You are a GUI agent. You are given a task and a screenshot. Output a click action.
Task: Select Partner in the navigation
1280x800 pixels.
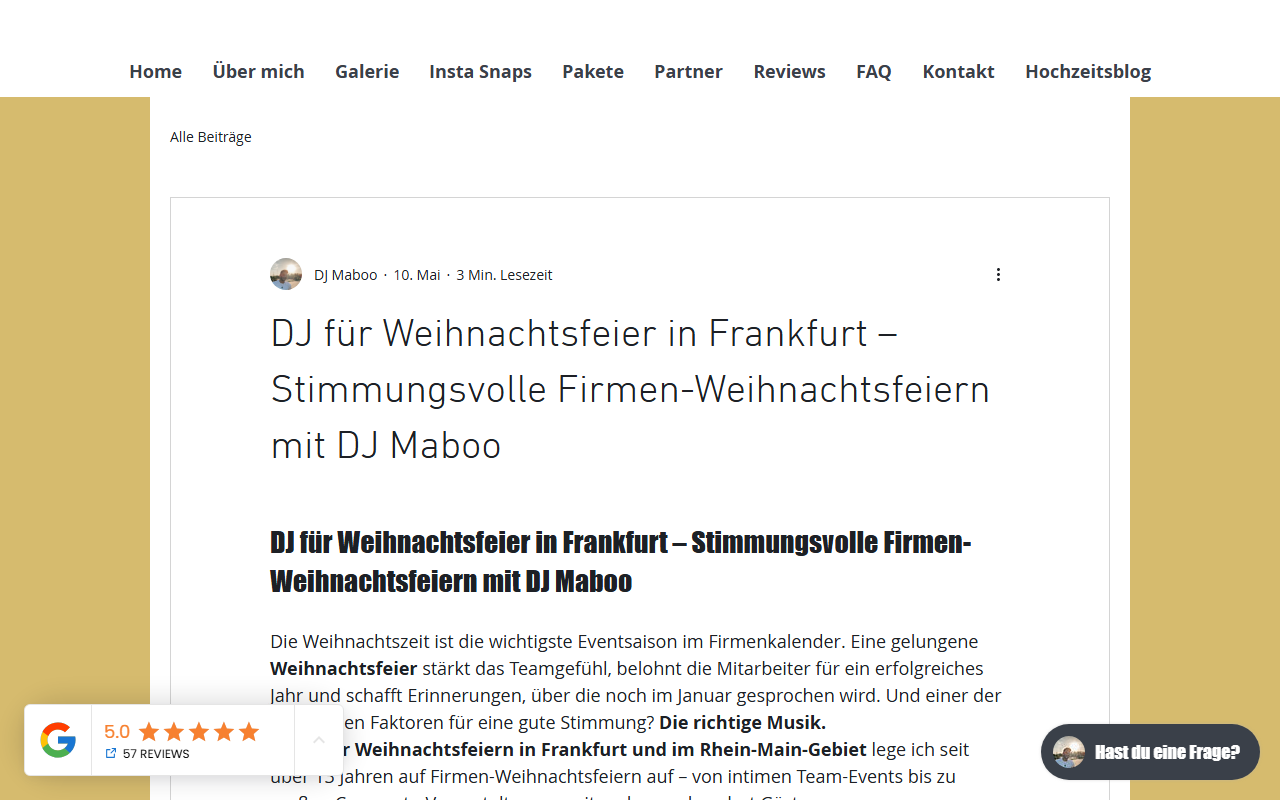click(x=689, y=71)
